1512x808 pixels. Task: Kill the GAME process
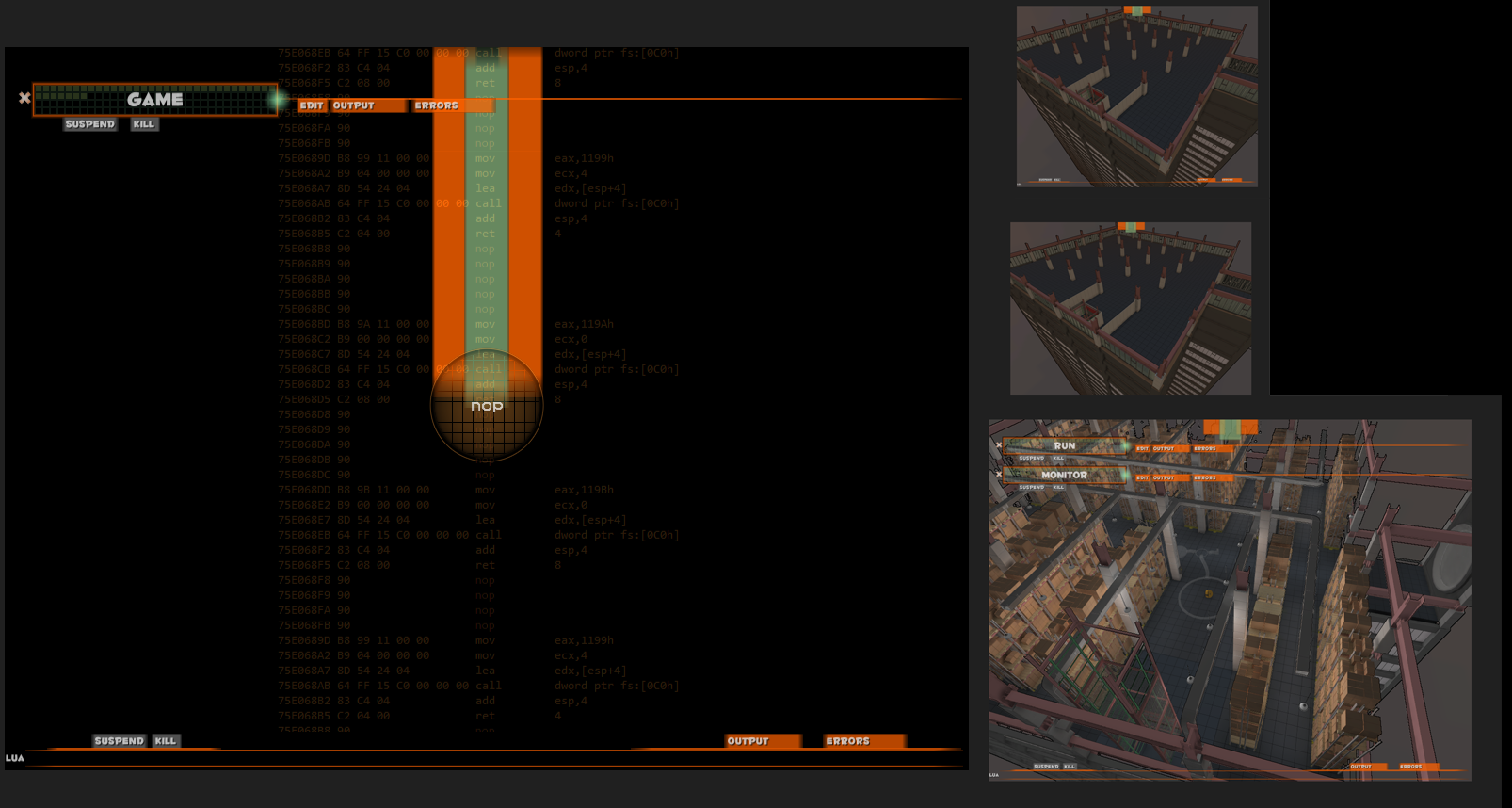(144, 124)
